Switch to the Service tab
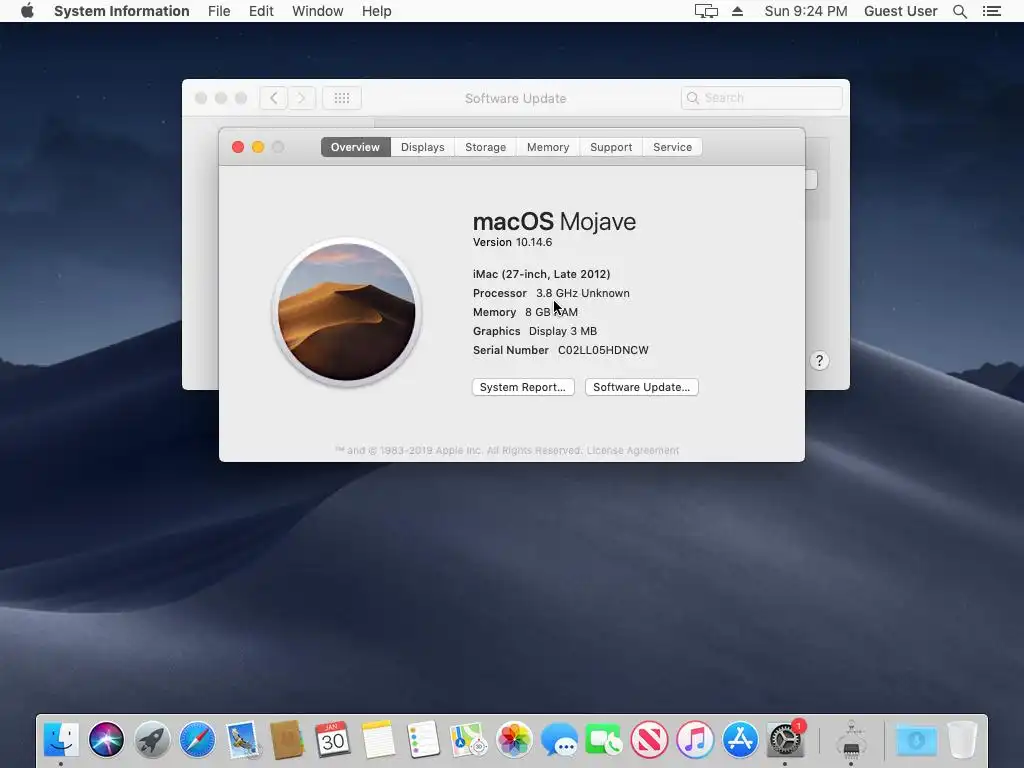The width and height of the screenshot is (1024, 768). (672, 147)
